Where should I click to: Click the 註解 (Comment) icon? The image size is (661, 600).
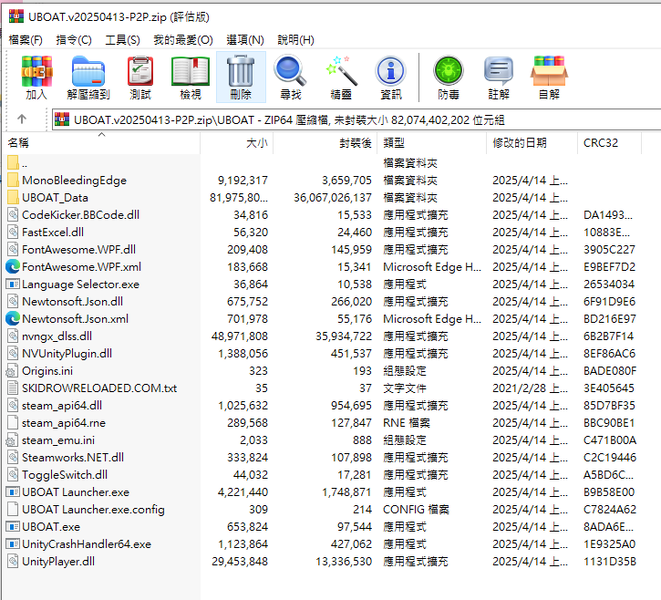(x=499, y=77)
